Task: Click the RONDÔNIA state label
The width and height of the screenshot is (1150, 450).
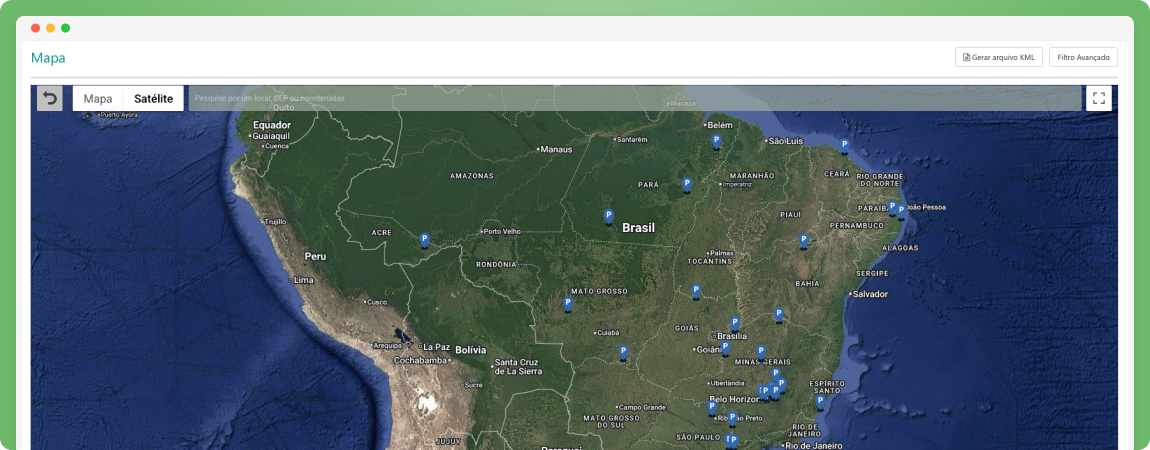Action: coord(497,264)
